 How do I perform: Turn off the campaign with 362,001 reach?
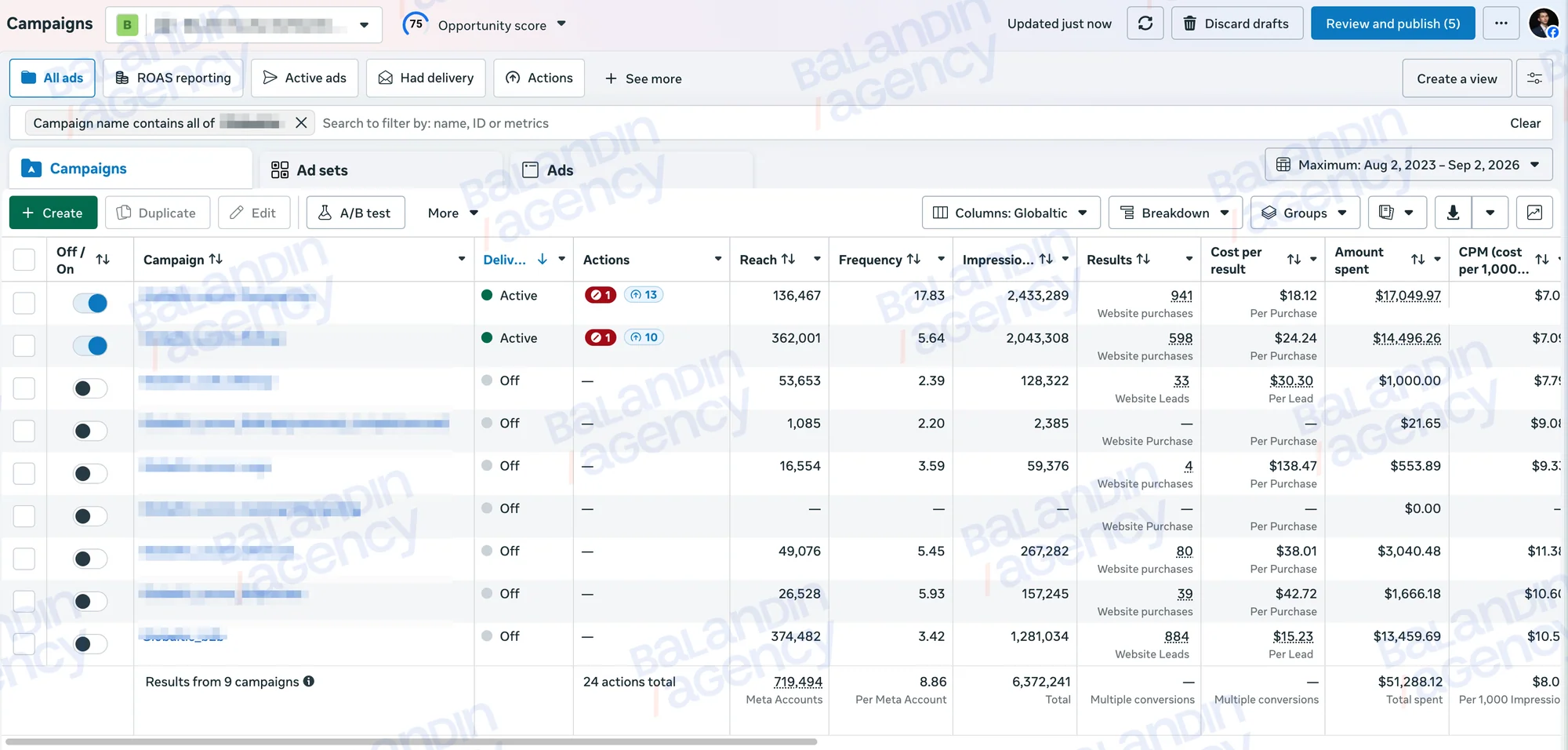pos(90,345)
